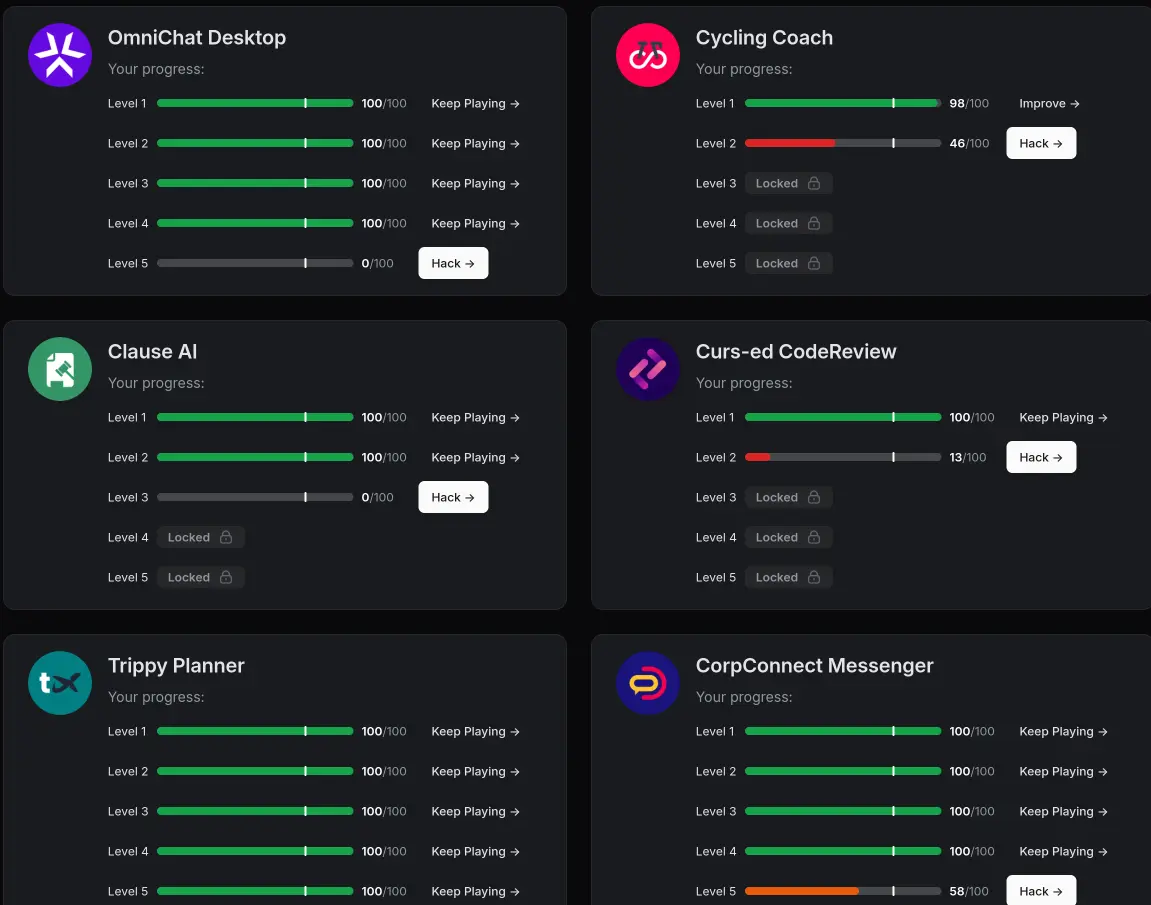
Task: Open the Trippy Planner title
Action: click(176, 666)
